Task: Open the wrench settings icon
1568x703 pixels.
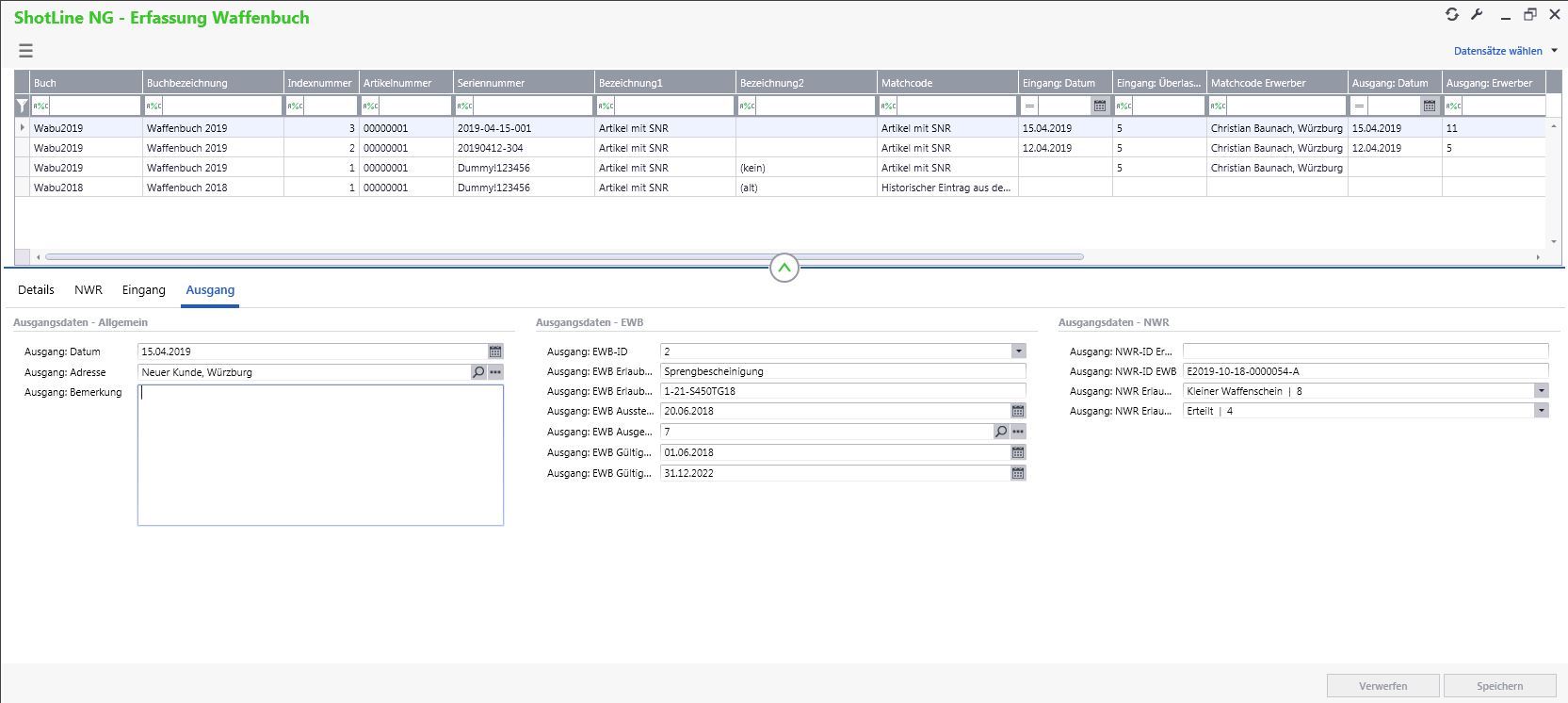Action: pos(1478,14)
